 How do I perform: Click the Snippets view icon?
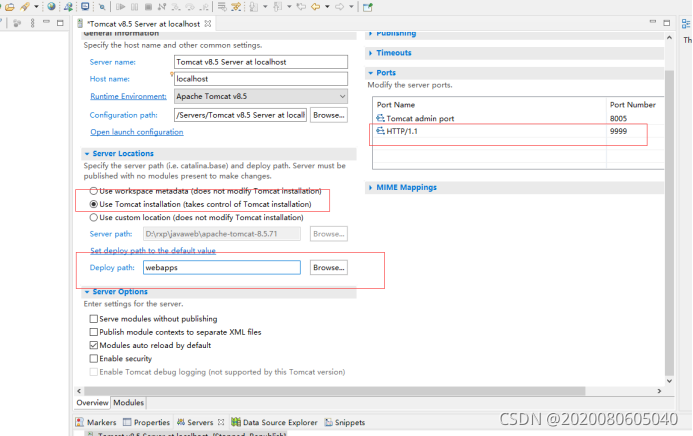[329, 422]
